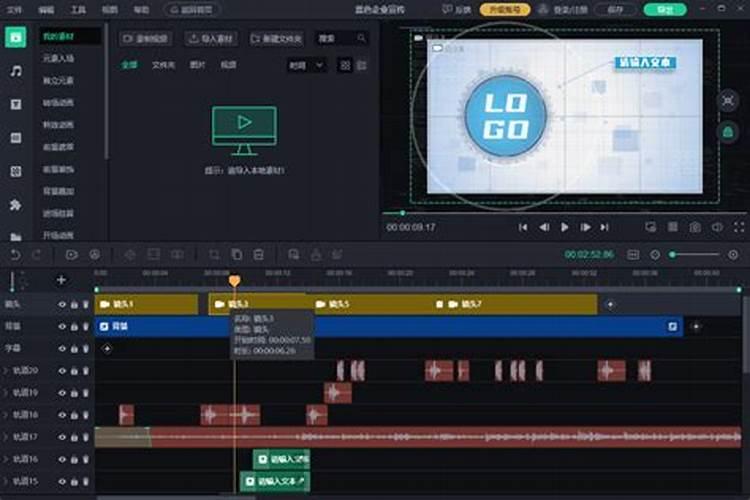The height and width of the screenshot is (500, 750).
Task: Switch media panel to grid view icon
Action: coord(345,65)
